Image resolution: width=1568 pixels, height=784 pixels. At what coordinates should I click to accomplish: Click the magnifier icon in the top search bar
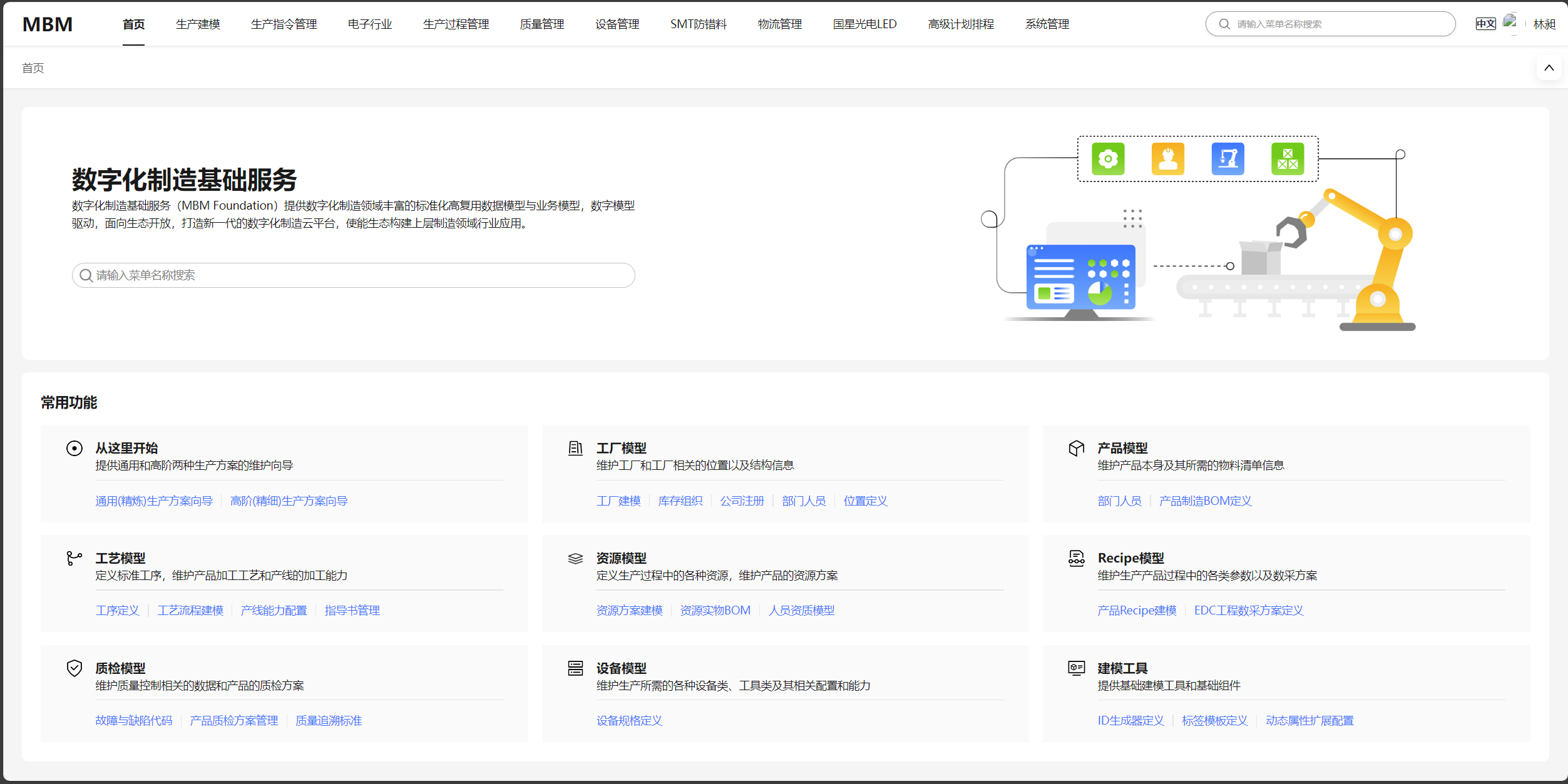(x=1224, y=24)
